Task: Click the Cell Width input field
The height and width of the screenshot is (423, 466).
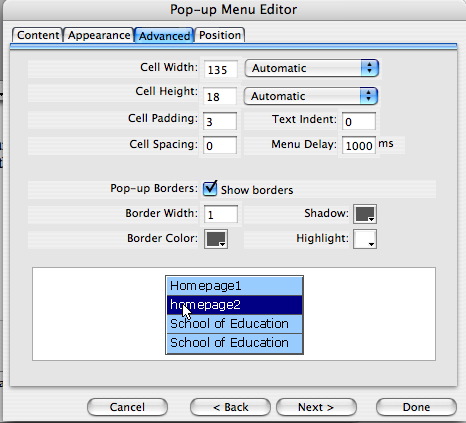Action: tap(221, 69)
